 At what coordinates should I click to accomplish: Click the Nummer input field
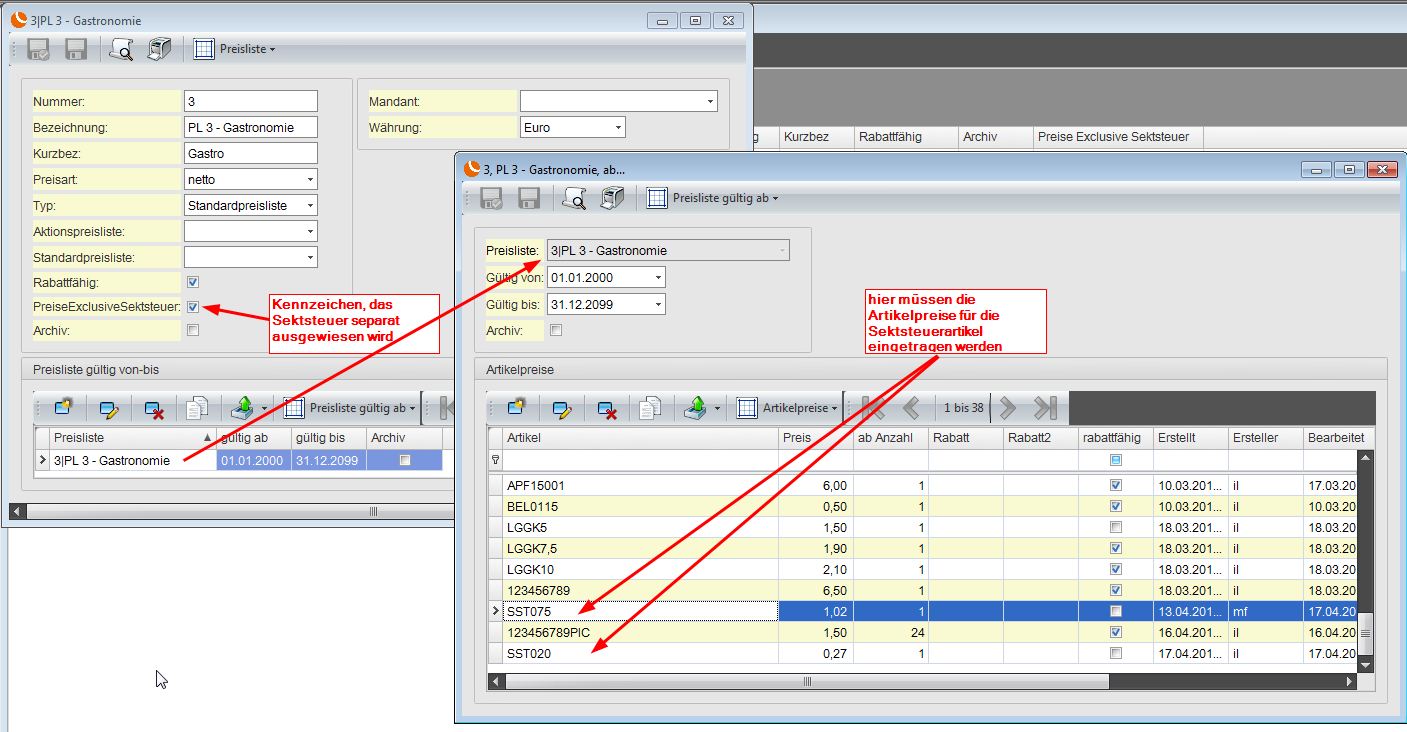[x=251, y=101]
